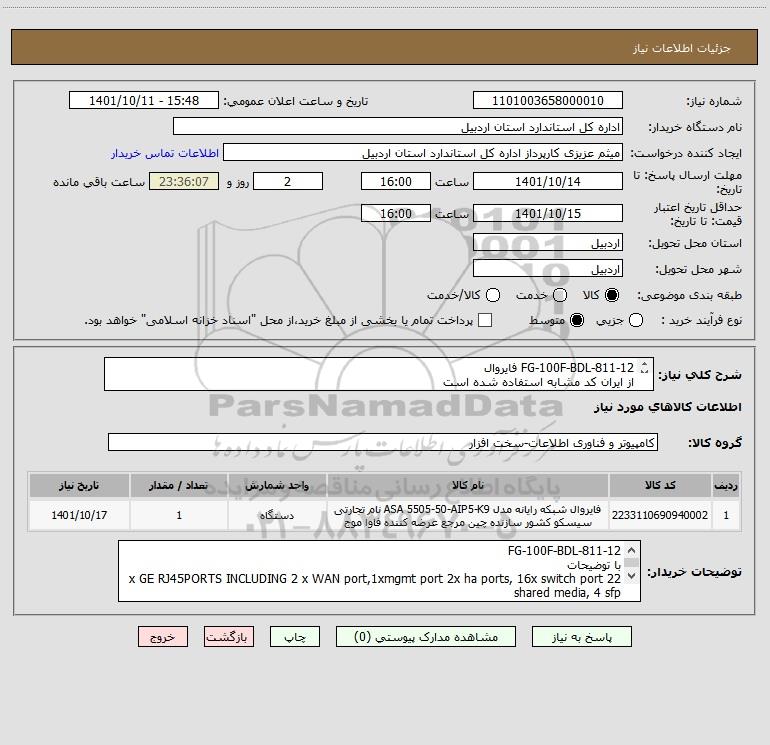Click the remaining time countdown 23:36:07
770x745 pixels.
coord(184,182)
